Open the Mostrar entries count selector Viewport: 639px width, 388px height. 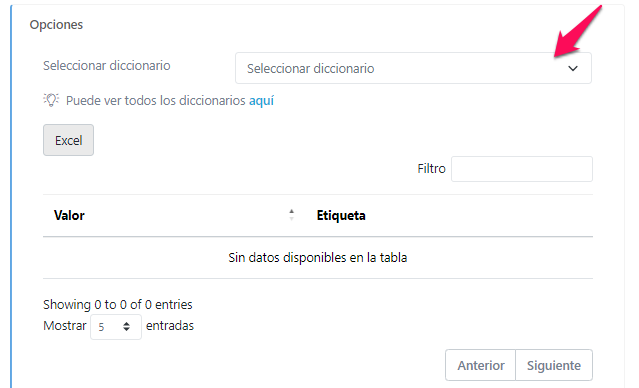tap(116, 326)
